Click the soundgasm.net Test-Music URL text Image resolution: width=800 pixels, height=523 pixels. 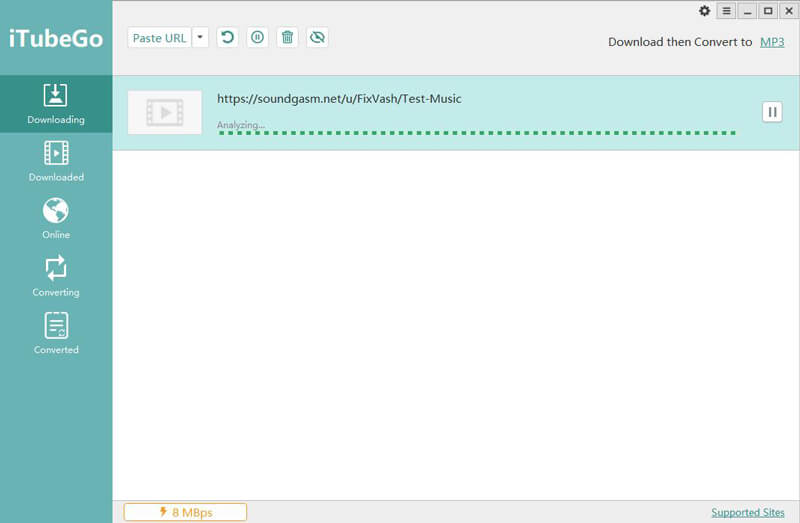pos(339,98)
